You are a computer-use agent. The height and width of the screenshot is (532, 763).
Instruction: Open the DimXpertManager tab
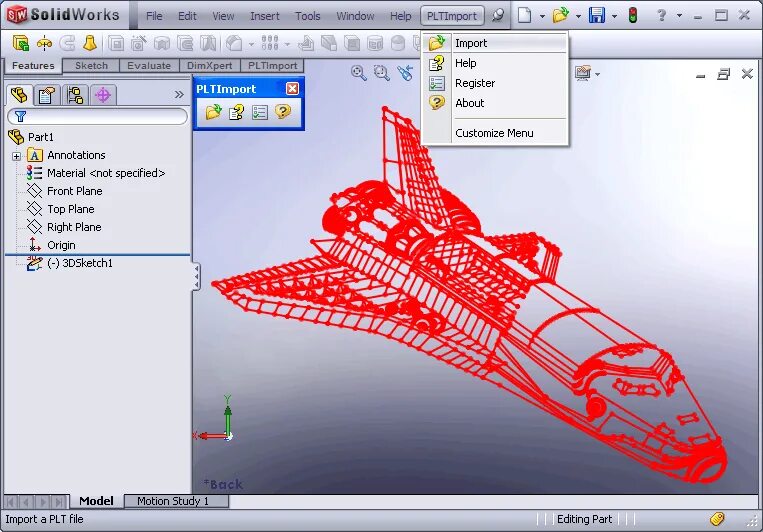pyautogui.click(x=103, y=95)
